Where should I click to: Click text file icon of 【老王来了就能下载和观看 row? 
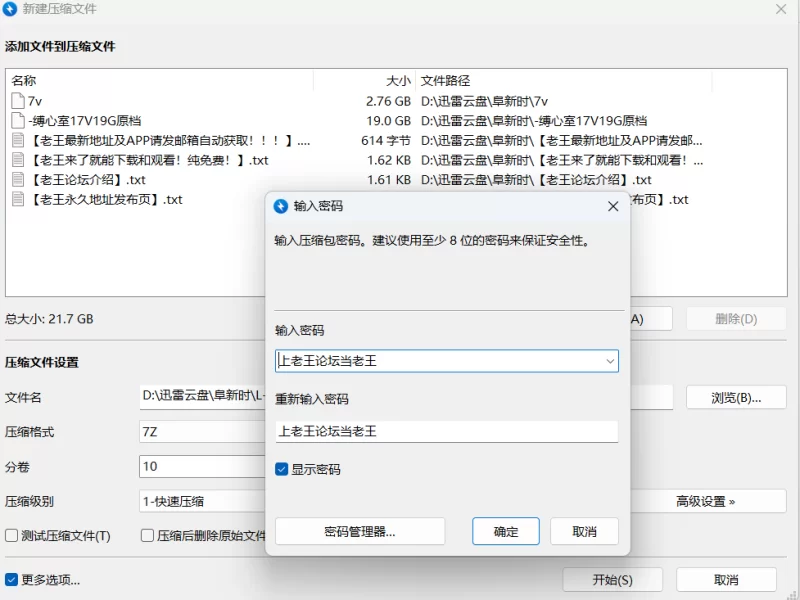pyautogui.click(x=18, y=160)
